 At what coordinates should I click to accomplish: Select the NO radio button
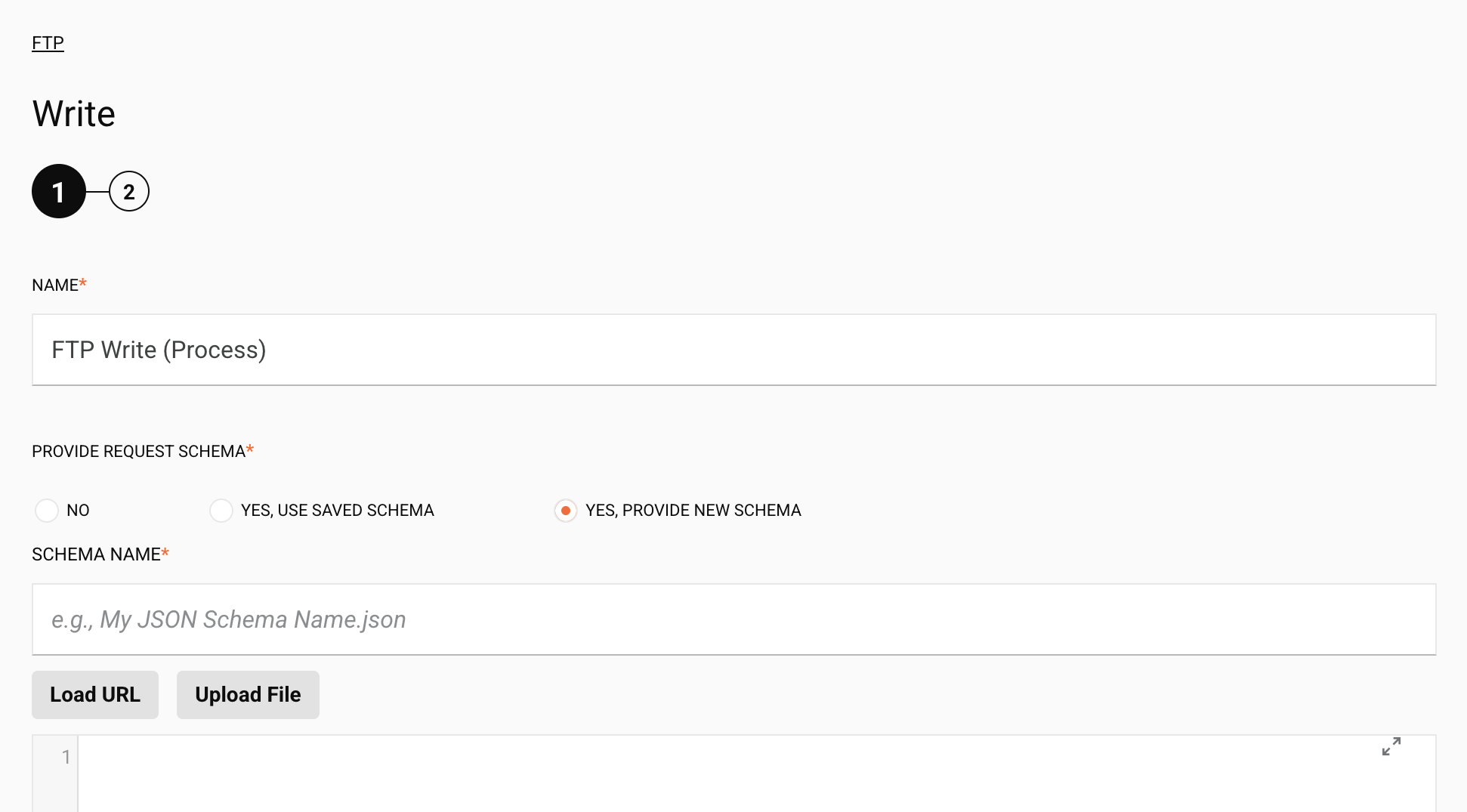tap(47, 511)
